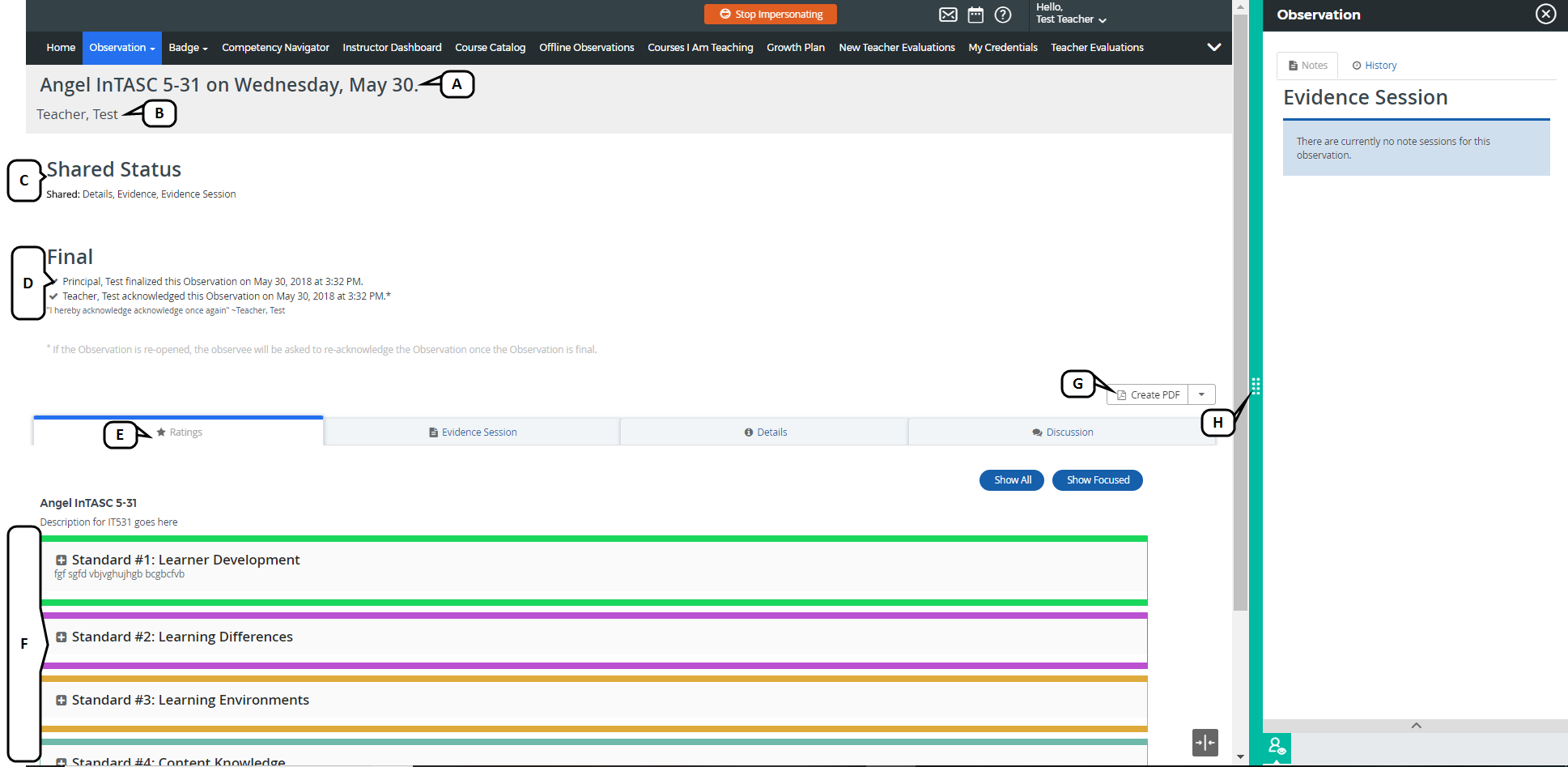
Task: Expand Standard #3: Learning Environments
Action: tap(62, 701)
